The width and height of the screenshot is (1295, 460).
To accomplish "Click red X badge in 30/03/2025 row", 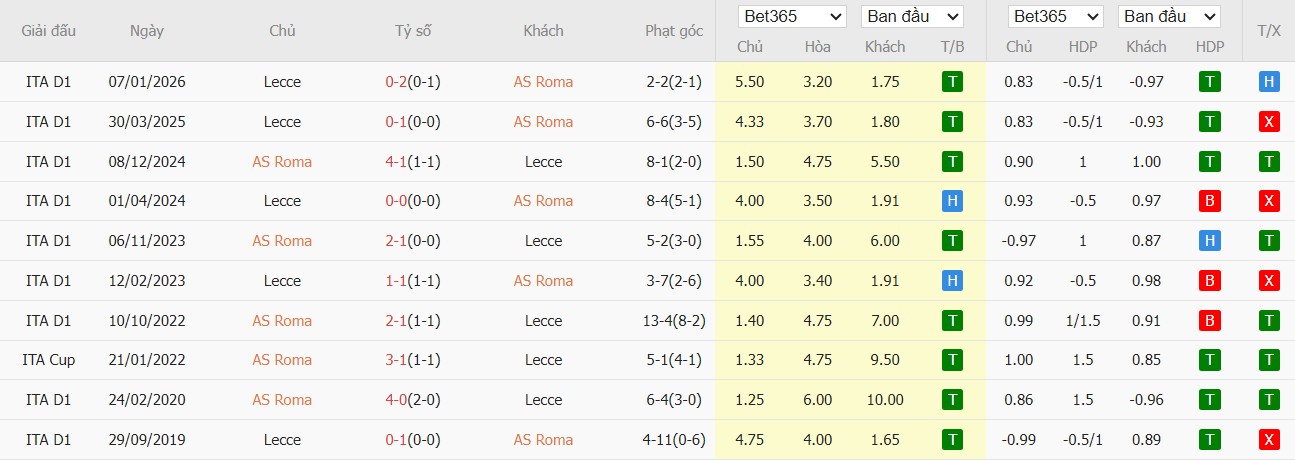I will pos(1269,122).
